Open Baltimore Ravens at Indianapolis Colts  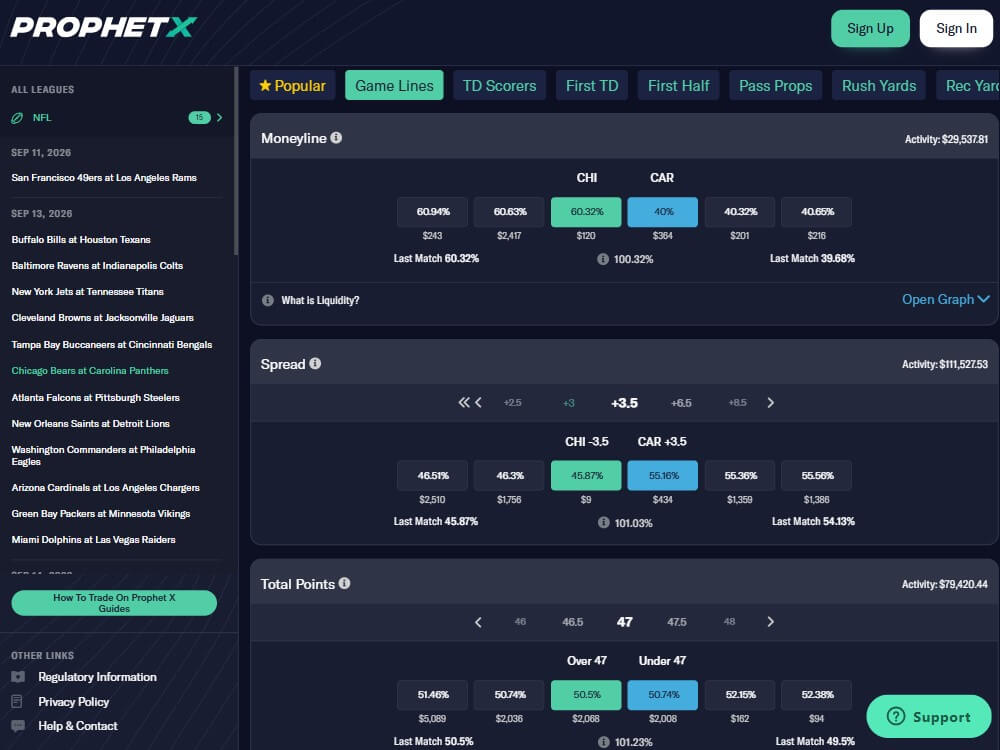pyautogui.click(x=97, y=266)
